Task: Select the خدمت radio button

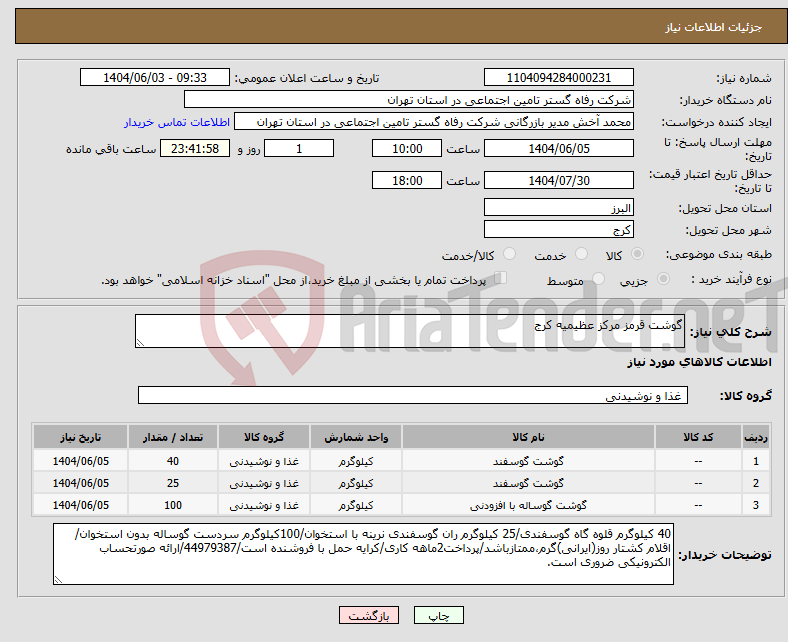Action: click(581, 254)
